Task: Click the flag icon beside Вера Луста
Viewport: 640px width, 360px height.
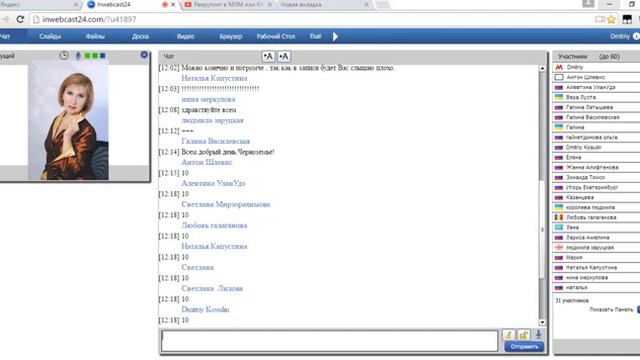Action: tap(559, 97)
